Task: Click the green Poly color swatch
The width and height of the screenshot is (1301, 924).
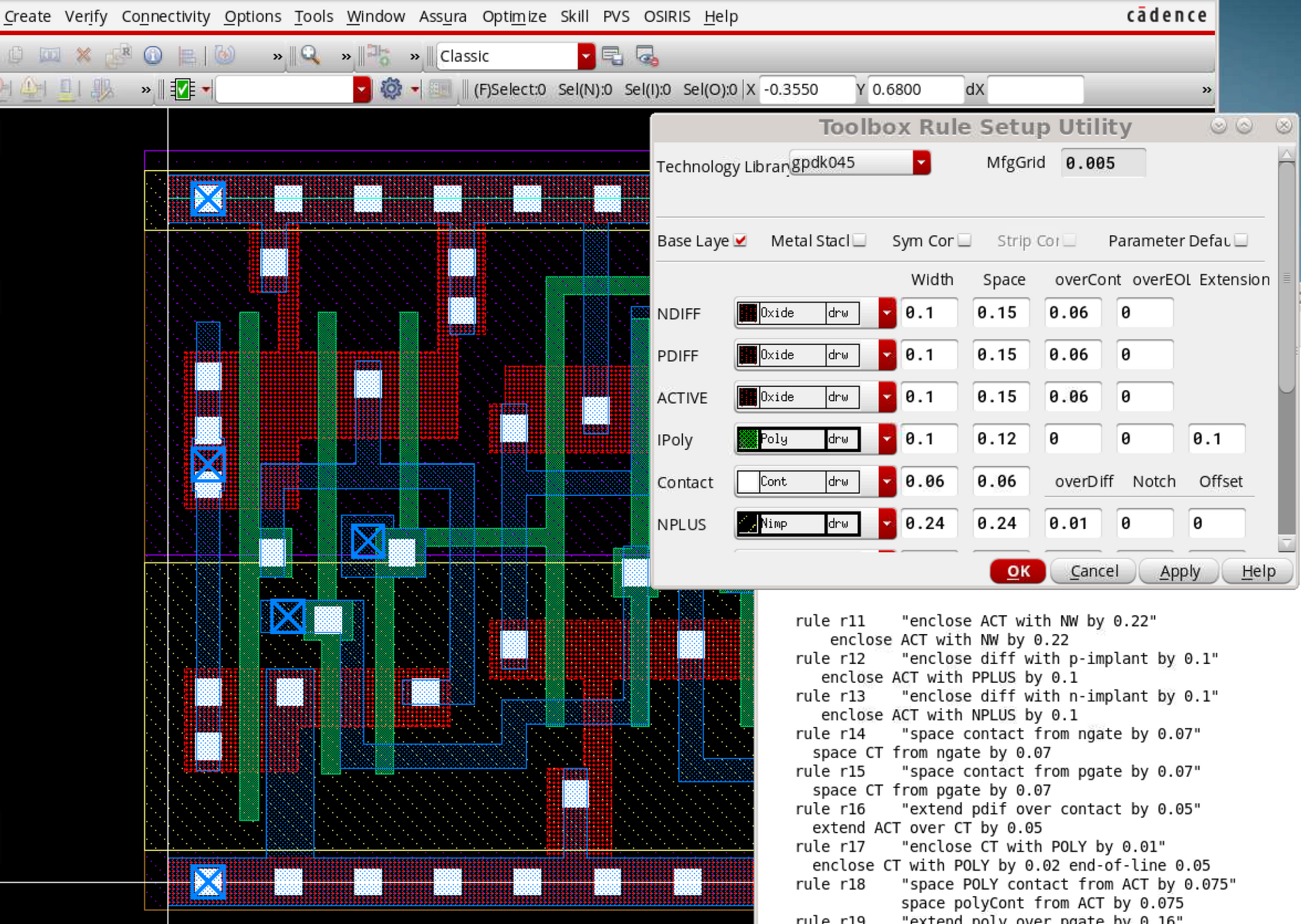Action: [x=748, y=438]
